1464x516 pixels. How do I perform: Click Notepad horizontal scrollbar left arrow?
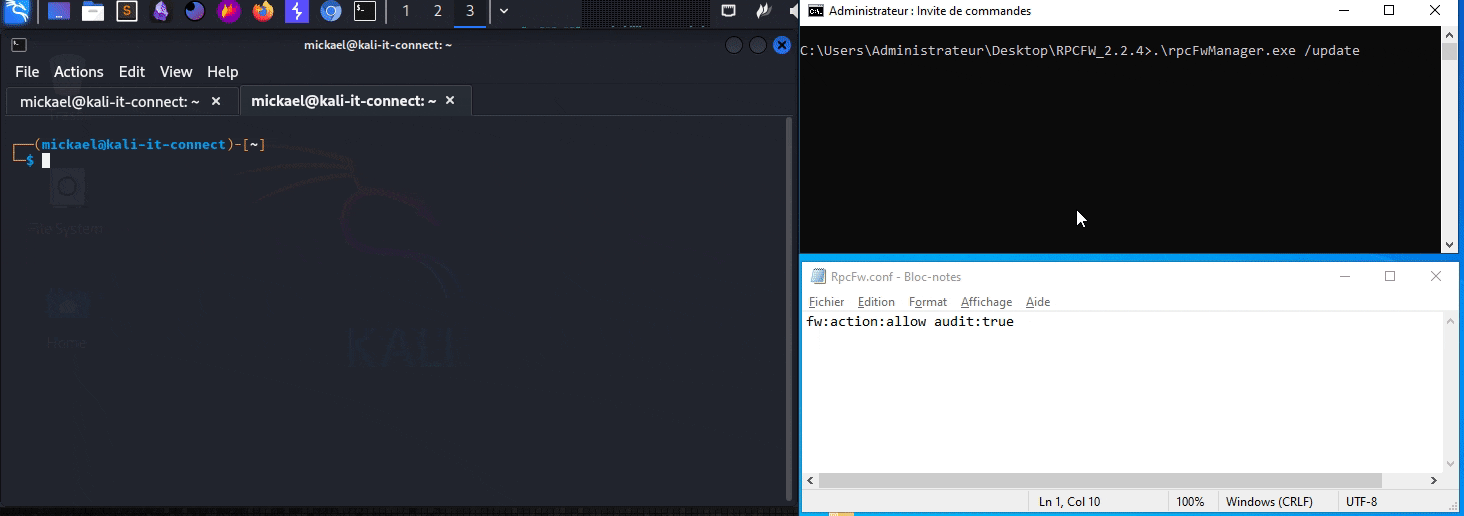point(810,481)
